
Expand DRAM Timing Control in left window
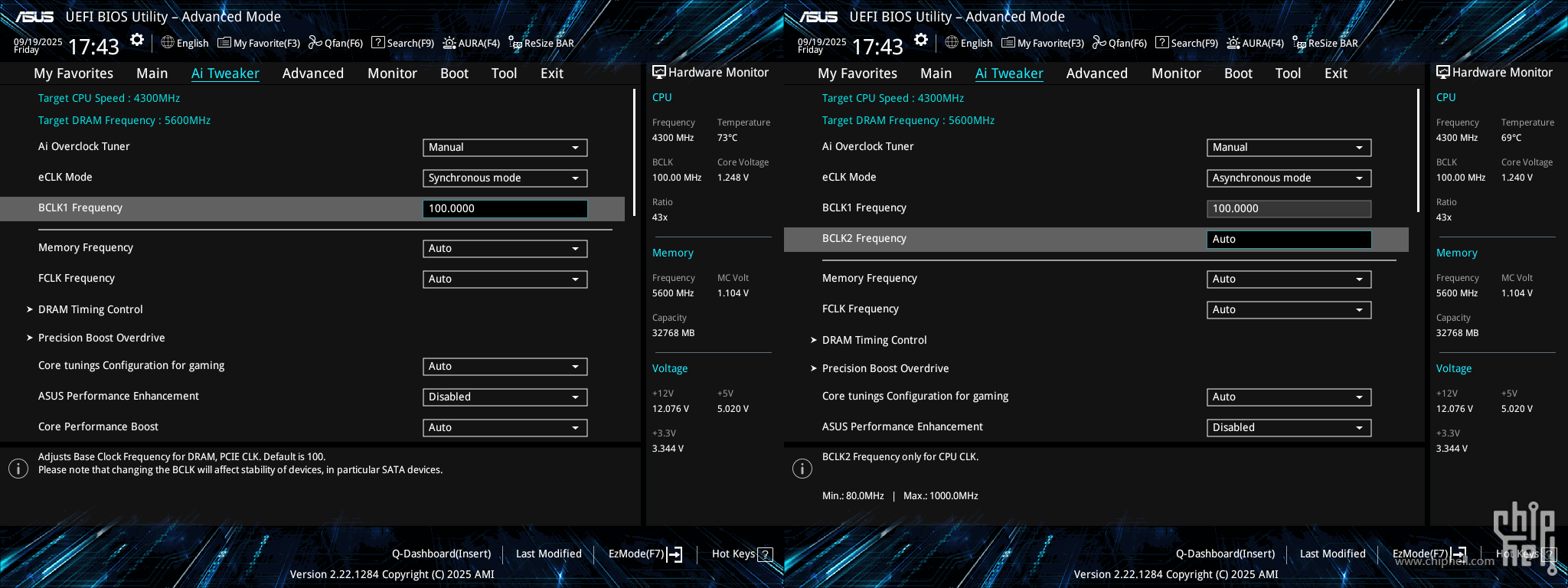90,309
